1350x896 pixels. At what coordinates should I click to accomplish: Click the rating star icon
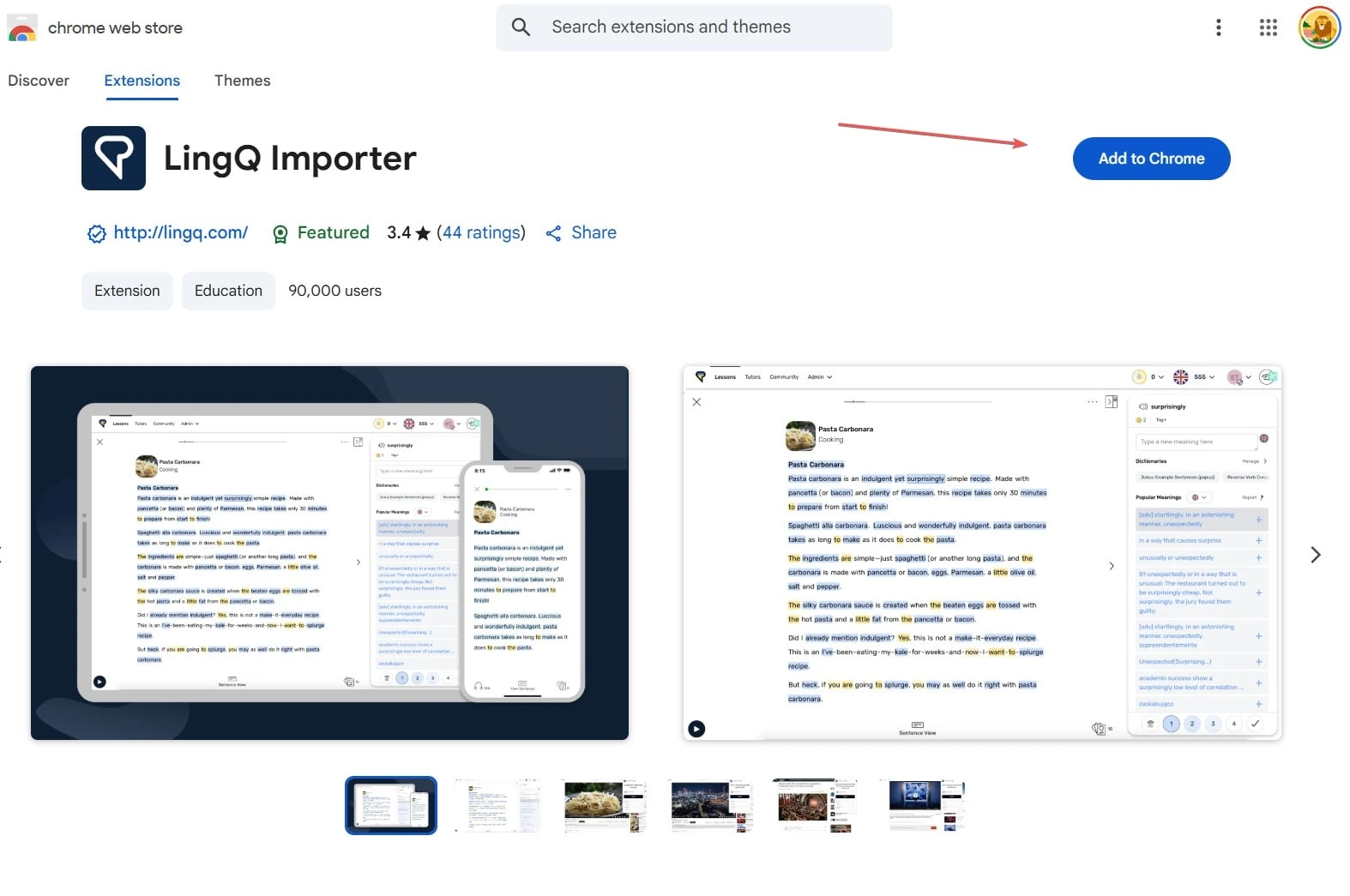pos(423,233)
